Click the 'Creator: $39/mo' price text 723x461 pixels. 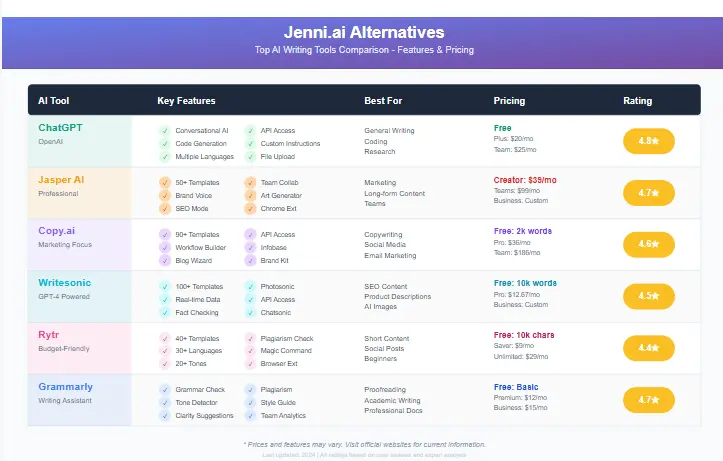(x=525, y=180)
